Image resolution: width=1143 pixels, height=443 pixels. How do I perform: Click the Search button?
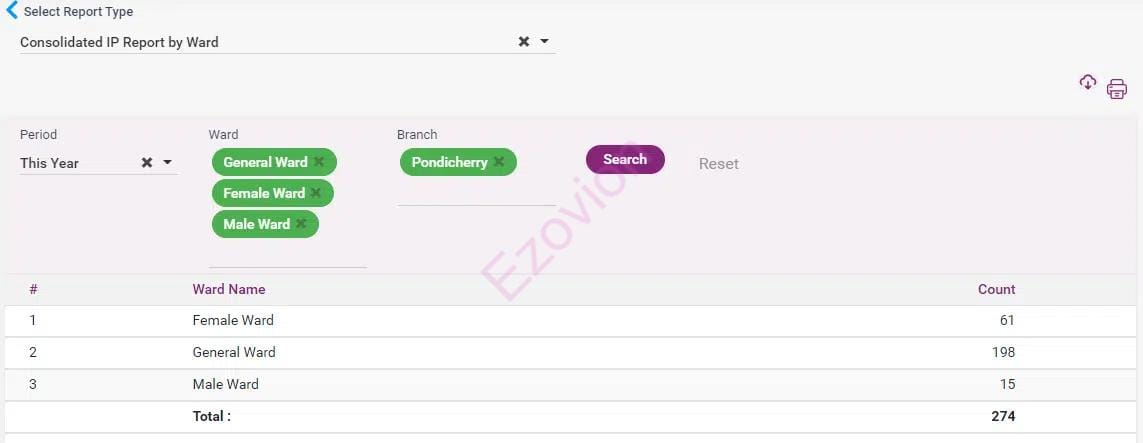pyautogui.click(x=625, y=160)
